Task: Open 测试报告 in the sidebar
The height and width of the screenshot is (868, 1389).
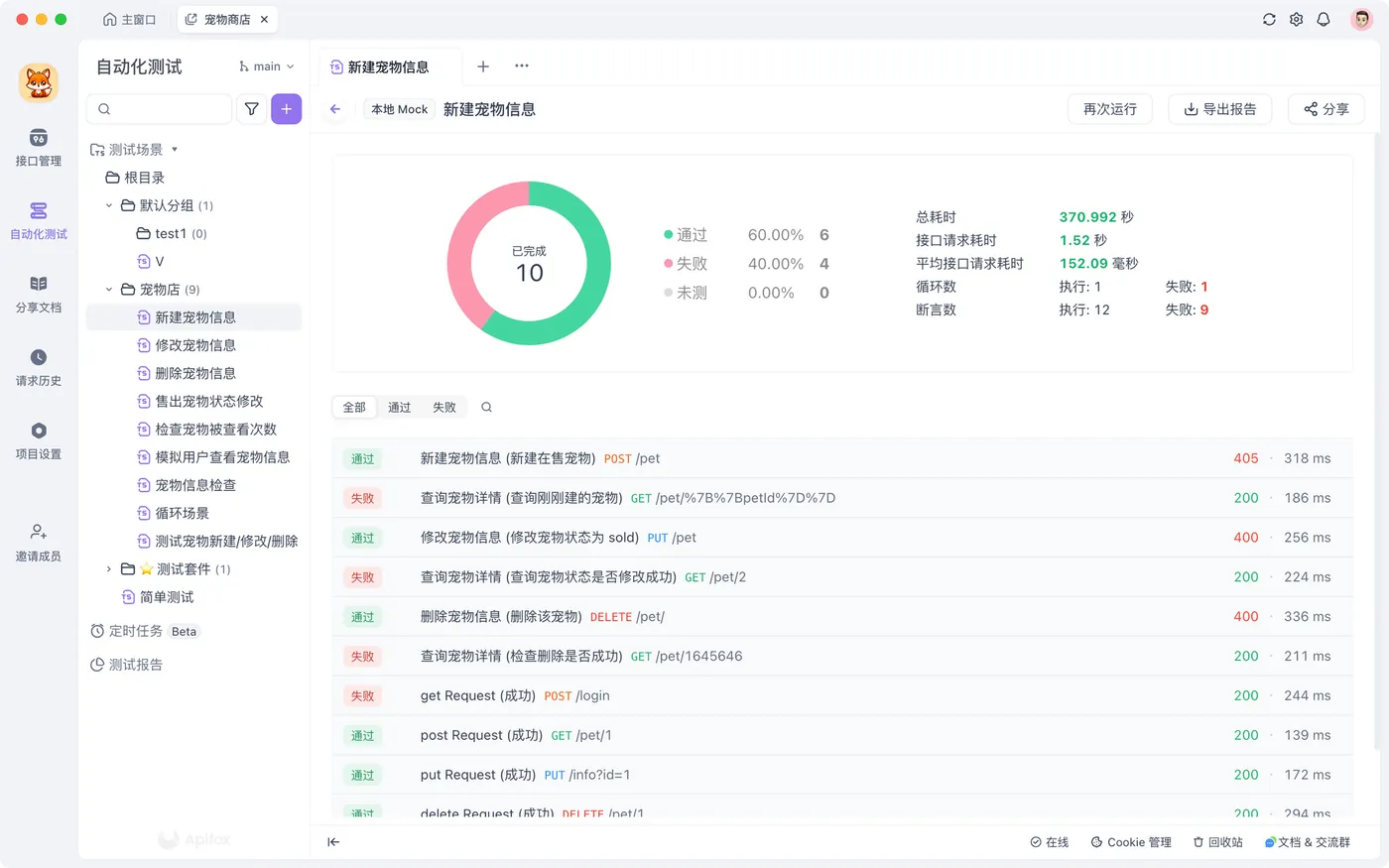Action: [x=127, y=665]
